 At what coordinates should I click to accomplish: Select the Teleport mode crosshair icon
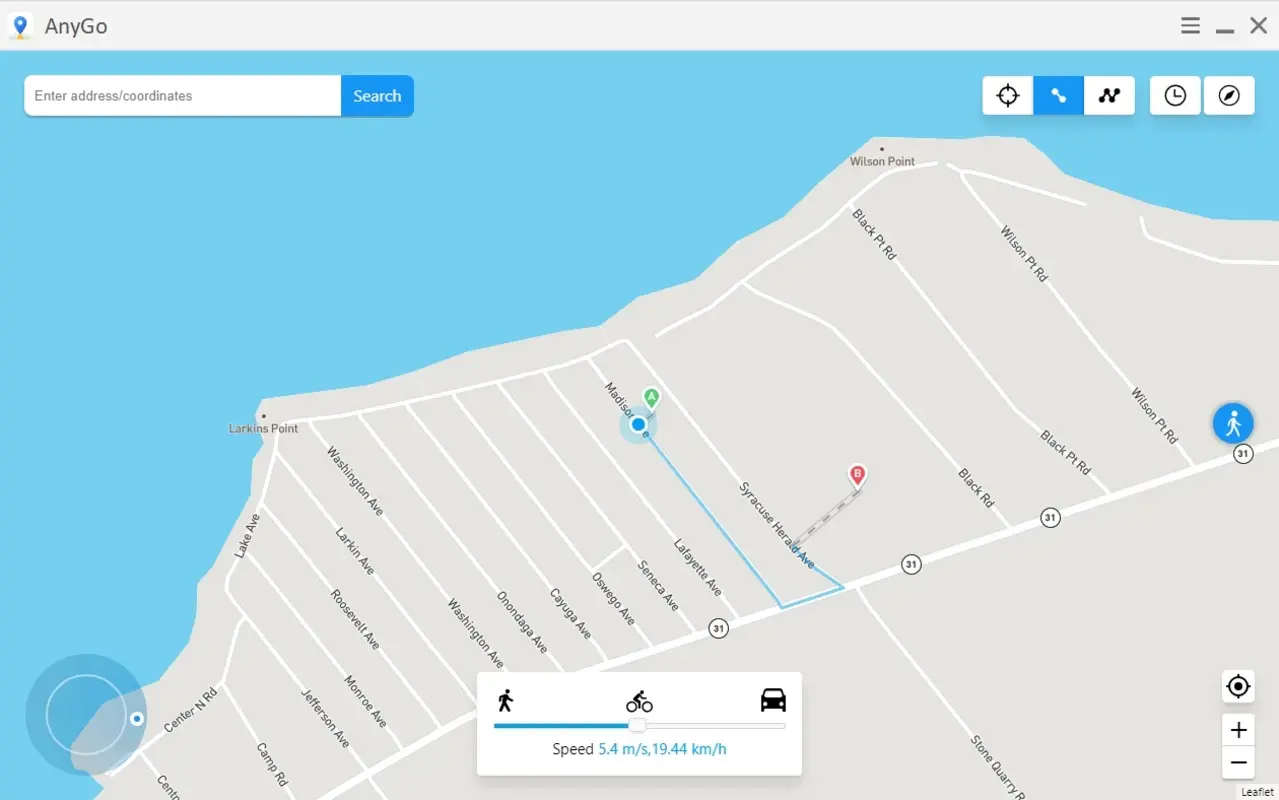click(1007, 95)
